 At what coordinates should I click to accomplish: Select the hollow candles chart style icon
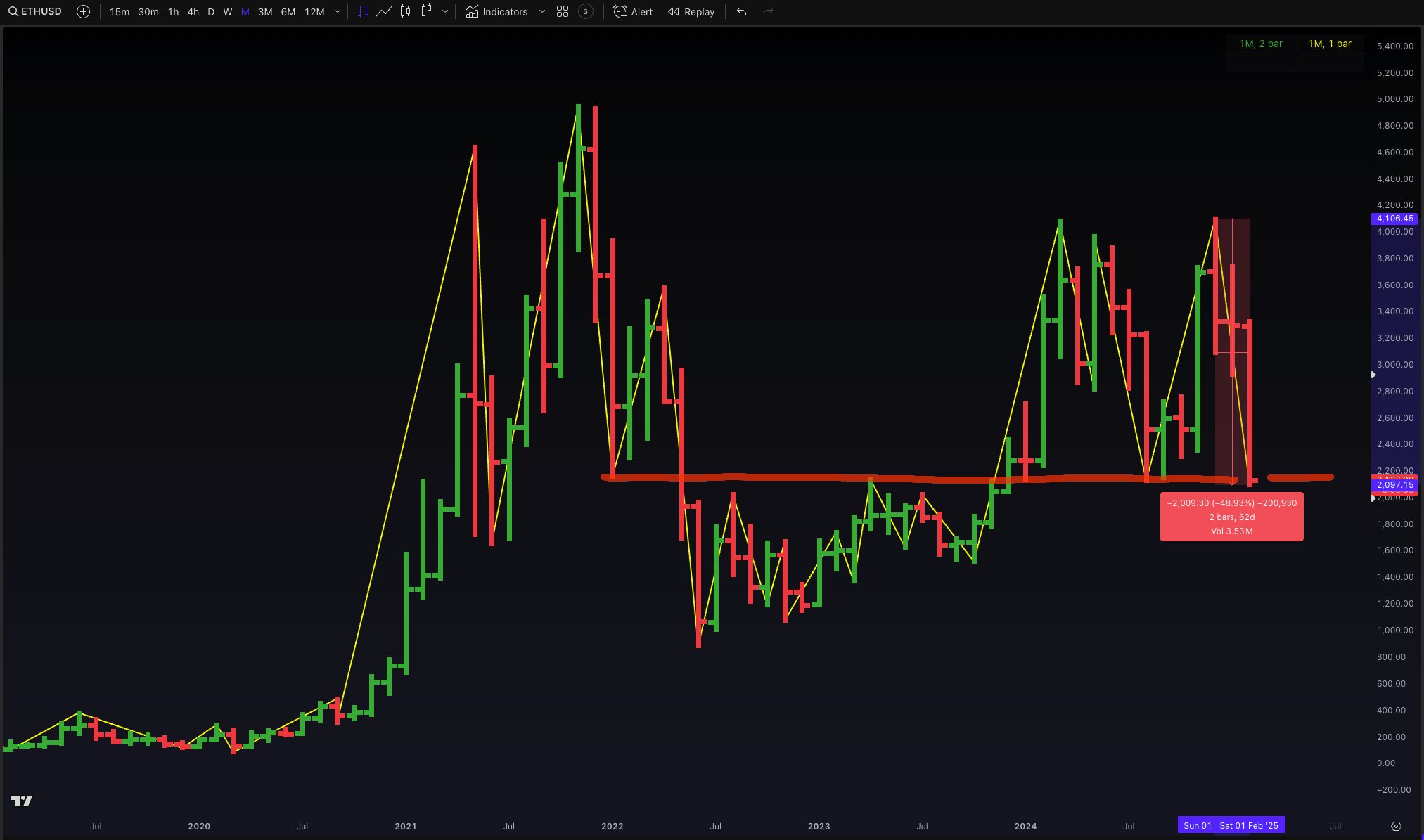point(426,11)
